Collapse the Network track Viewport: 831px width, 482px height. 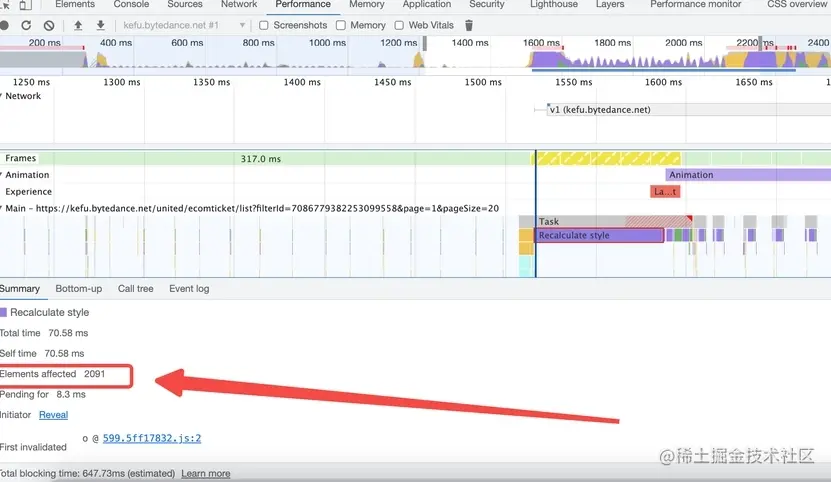click(x=2, y=96)
